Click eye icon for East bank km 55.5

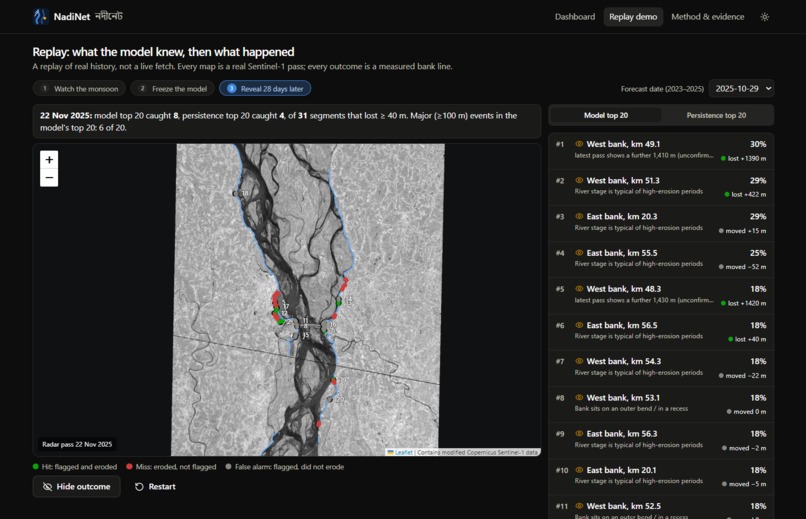[579, 253]
